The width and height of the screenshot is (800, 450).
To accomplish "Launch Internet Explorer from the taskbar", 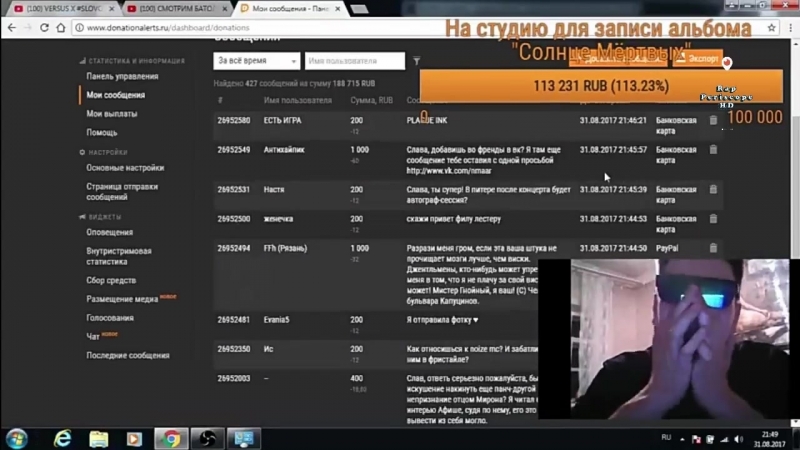I will point(62,439).
